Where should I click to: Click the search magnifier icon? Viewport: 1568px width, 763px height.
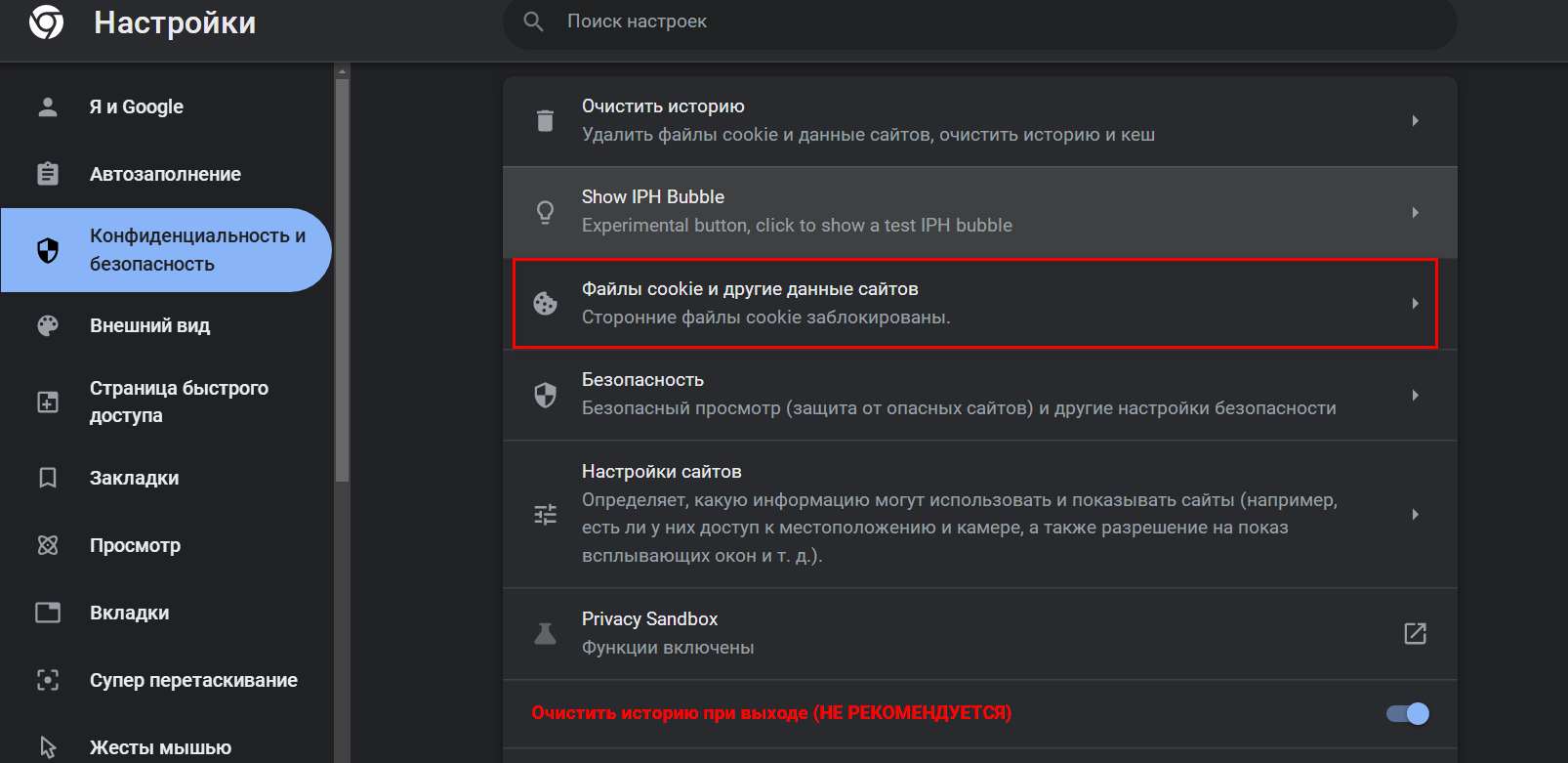pos(533,21)
